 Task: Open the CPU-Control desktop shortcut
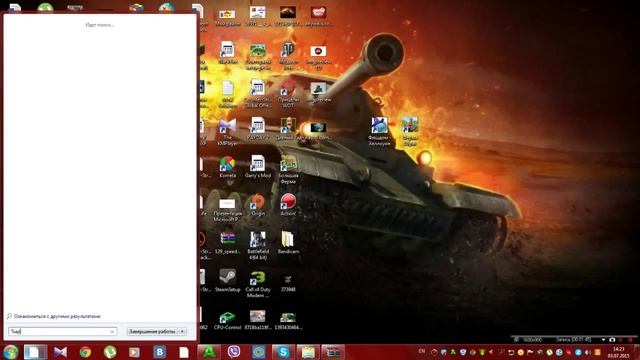point(227,321)
